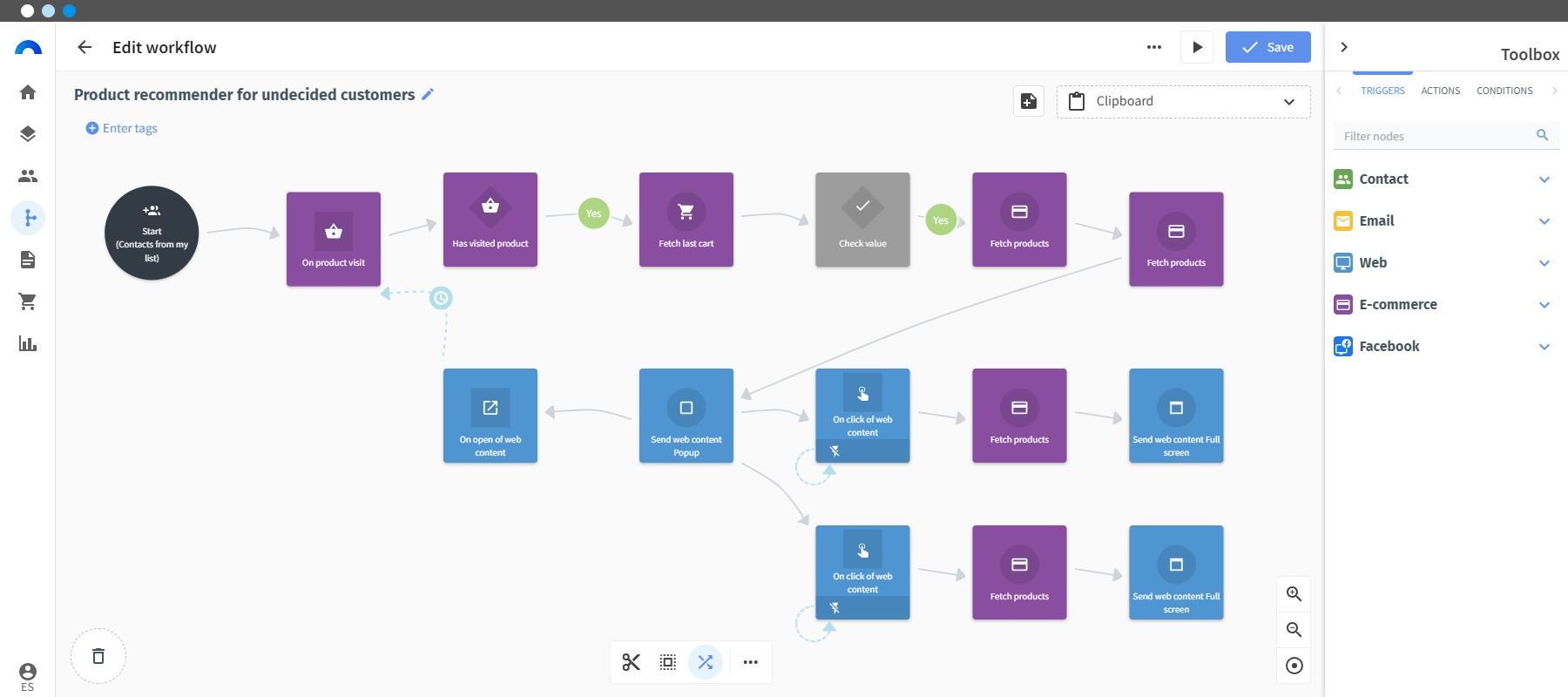Open the three-dot menu next to Save

[x=1154, y=47]
